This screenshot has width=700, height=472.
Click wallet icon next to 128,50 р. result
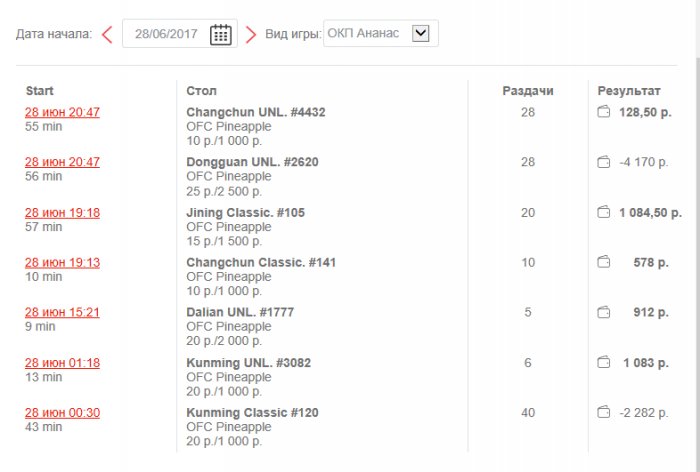point(604,111)
